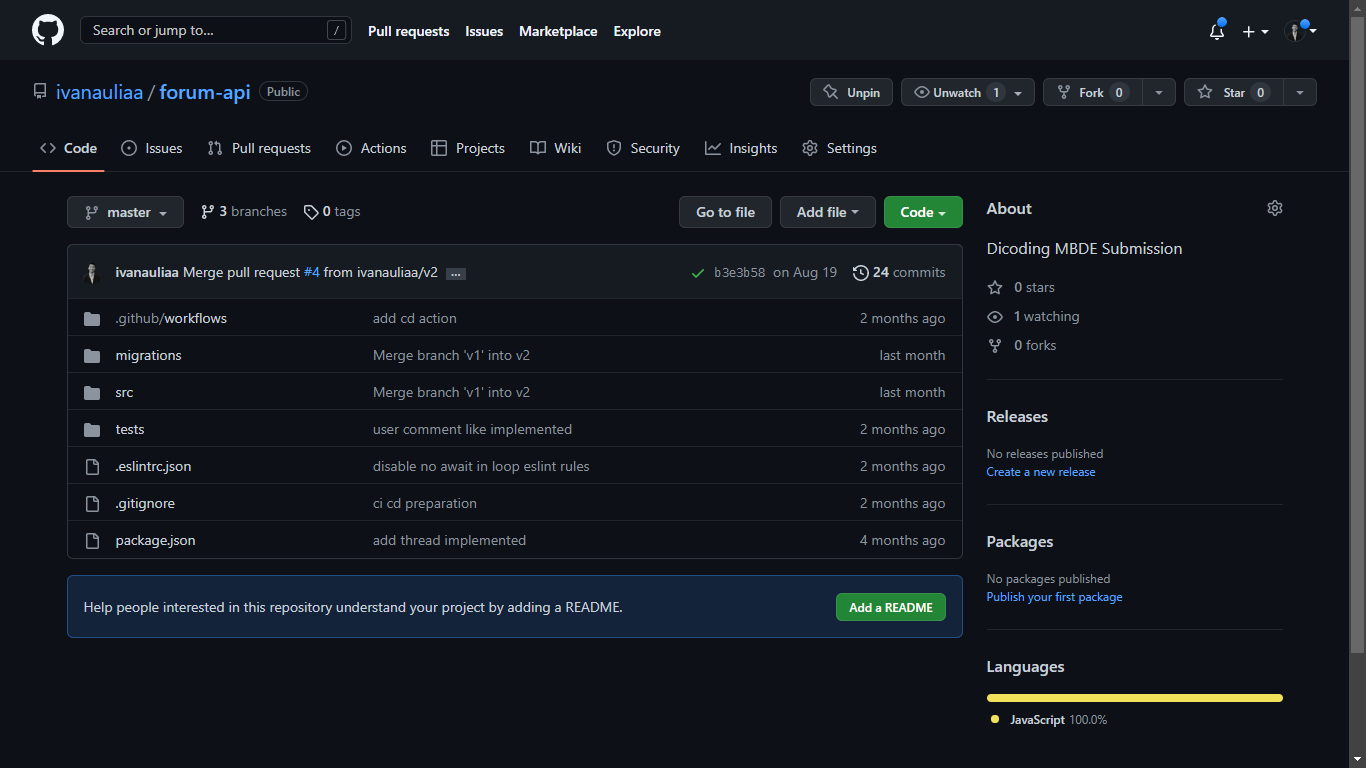Click the commit author avatar for ivanauliaa
This screenshot has width=1366, height=768.
coord(92,272)
